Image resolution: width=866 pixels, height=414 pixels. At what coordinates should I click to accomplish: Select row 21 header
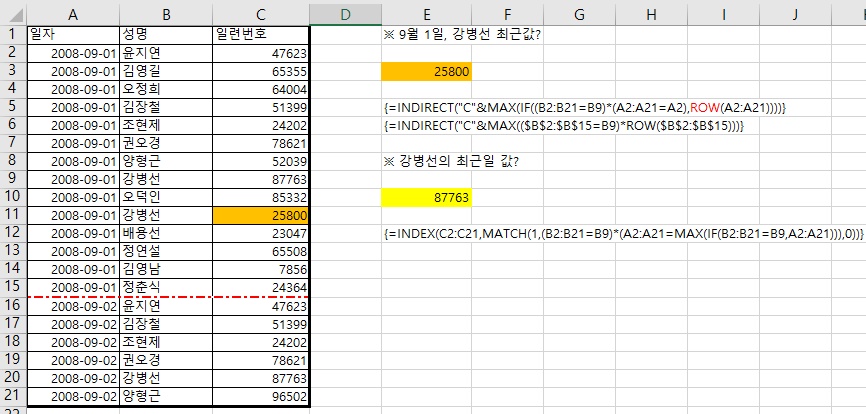point(13,395)
